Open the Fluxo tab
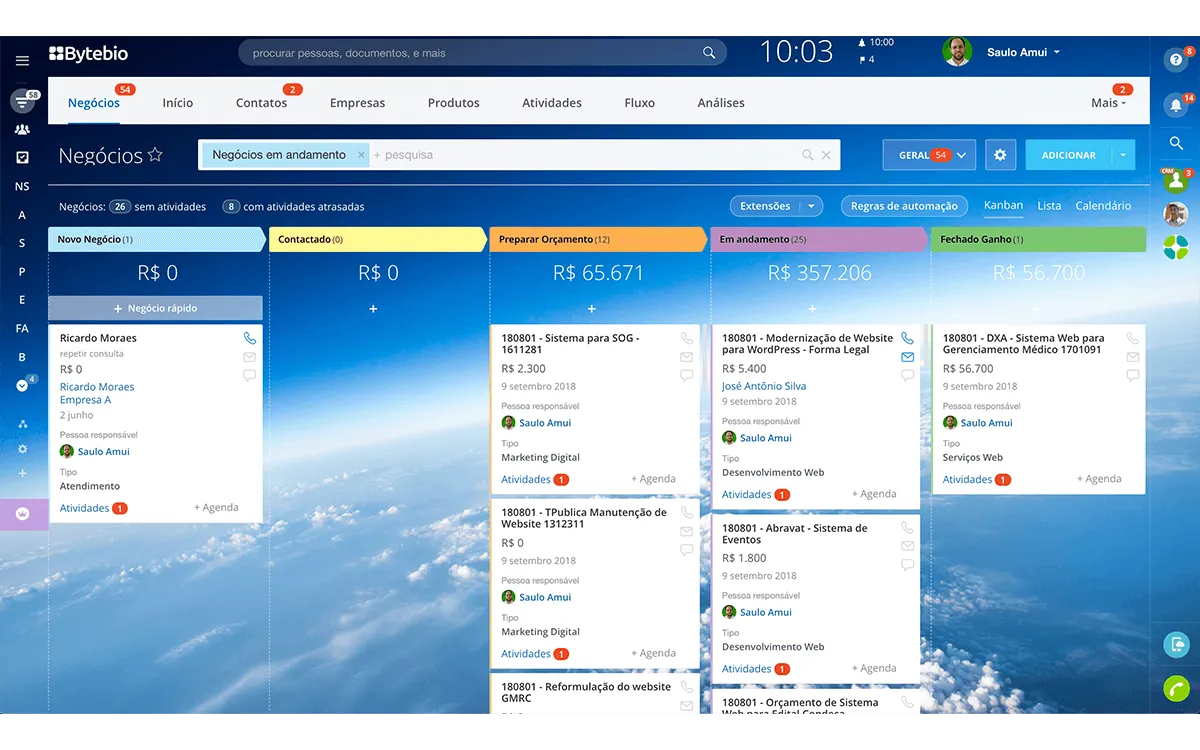This screenshot has width=1200, height=750. click(x=639, y=103)
